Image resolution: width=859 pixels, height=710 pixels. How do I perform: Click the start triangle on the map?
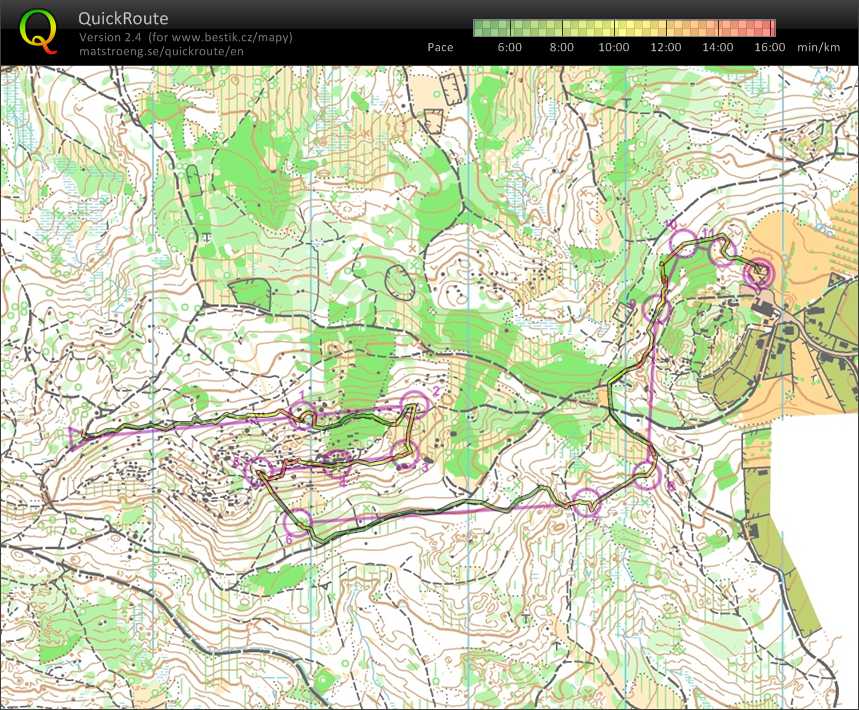click(x=77, y=434)
